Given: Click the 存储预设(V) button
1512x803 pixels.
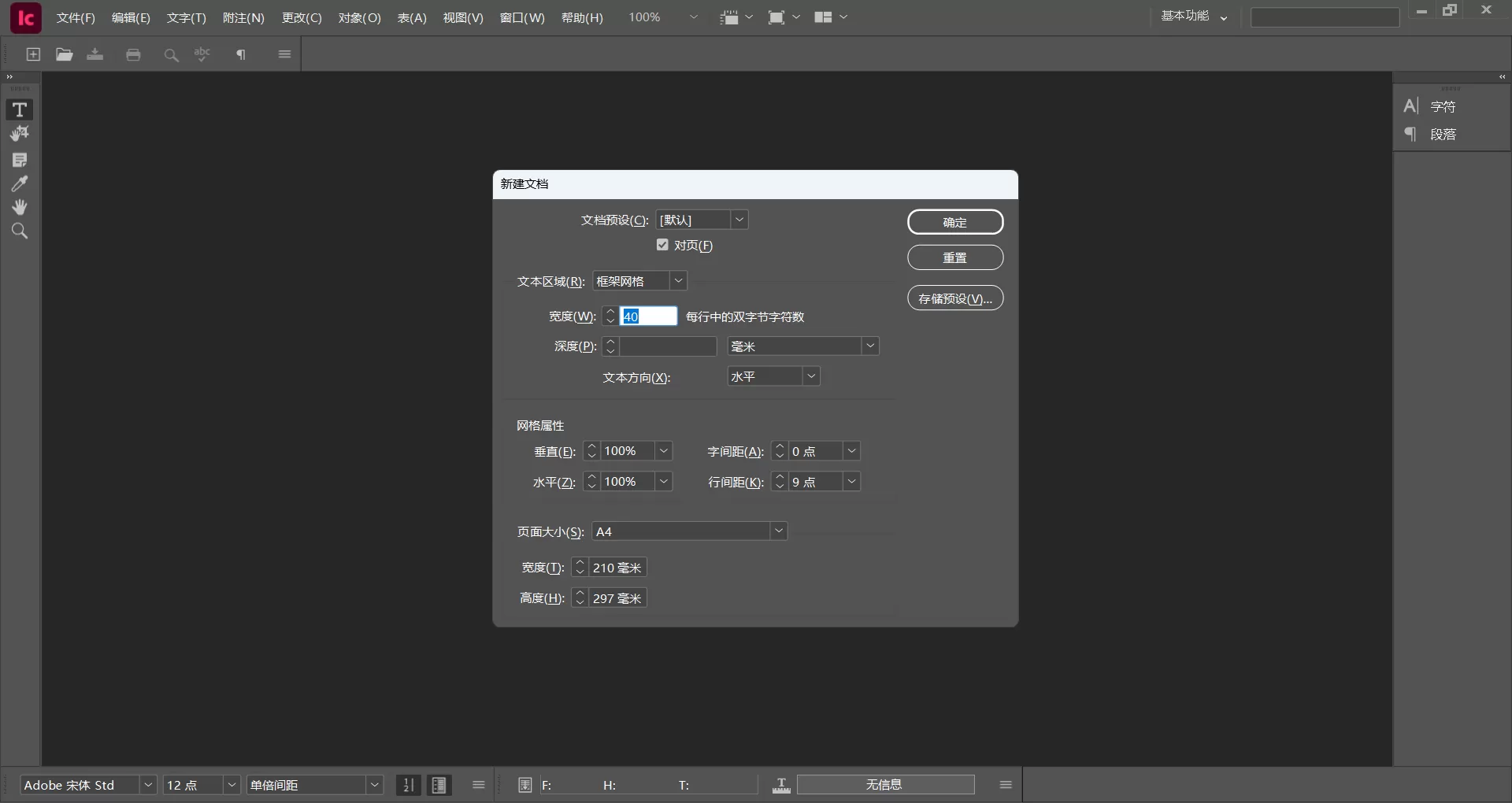Looking at the screenshot, I should tap(955, 298).
